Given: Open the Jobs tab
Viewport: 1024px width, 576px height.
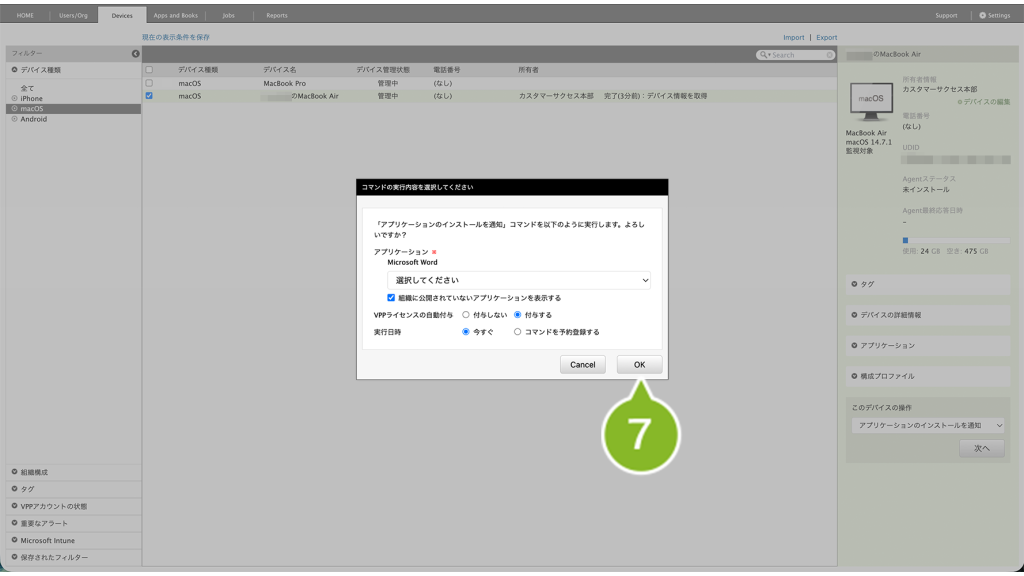Looking at the screenshot, I should [x=229, y=15].
